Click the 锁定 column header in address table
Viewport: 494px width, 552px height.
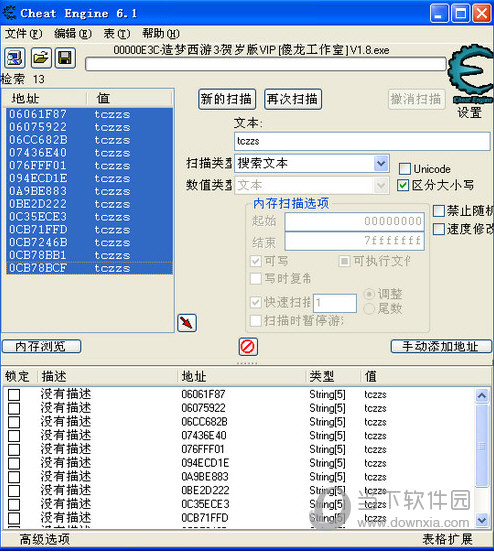pyautogui.click(x=20, y=376)
